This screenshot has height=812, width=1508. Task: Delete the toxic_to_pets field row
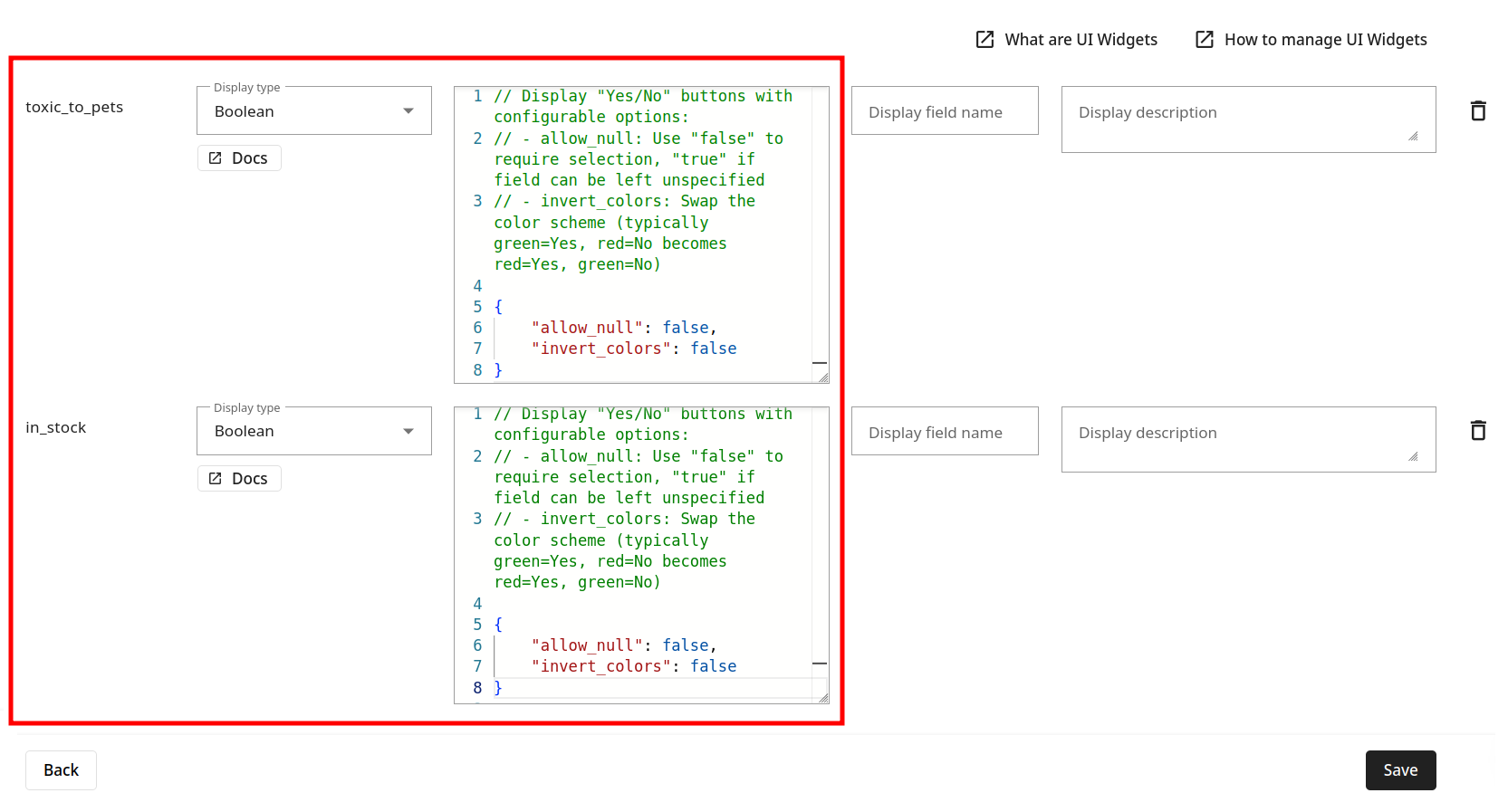tap(1477, 110)
